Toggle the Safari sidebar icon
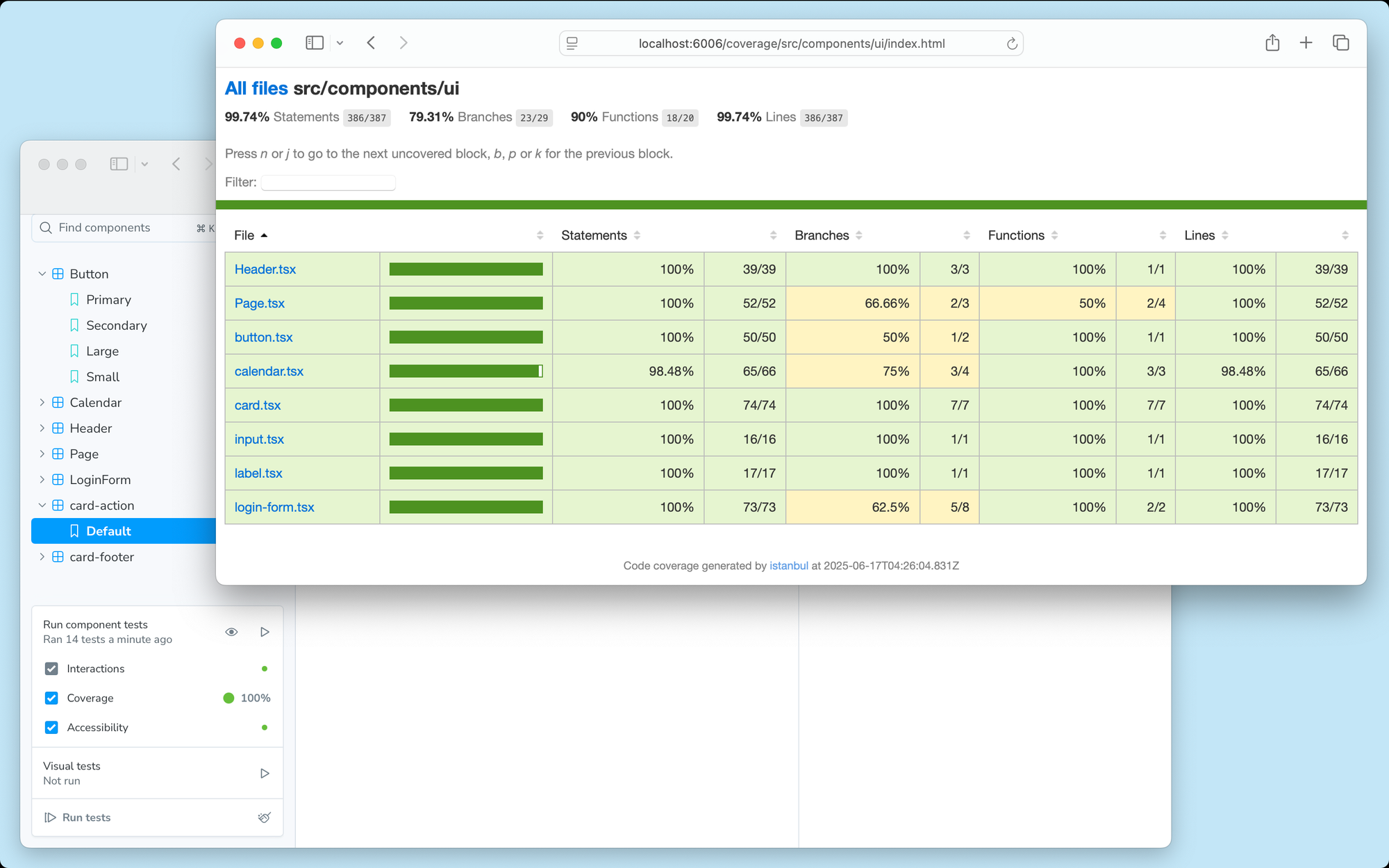 click(315, 42)
